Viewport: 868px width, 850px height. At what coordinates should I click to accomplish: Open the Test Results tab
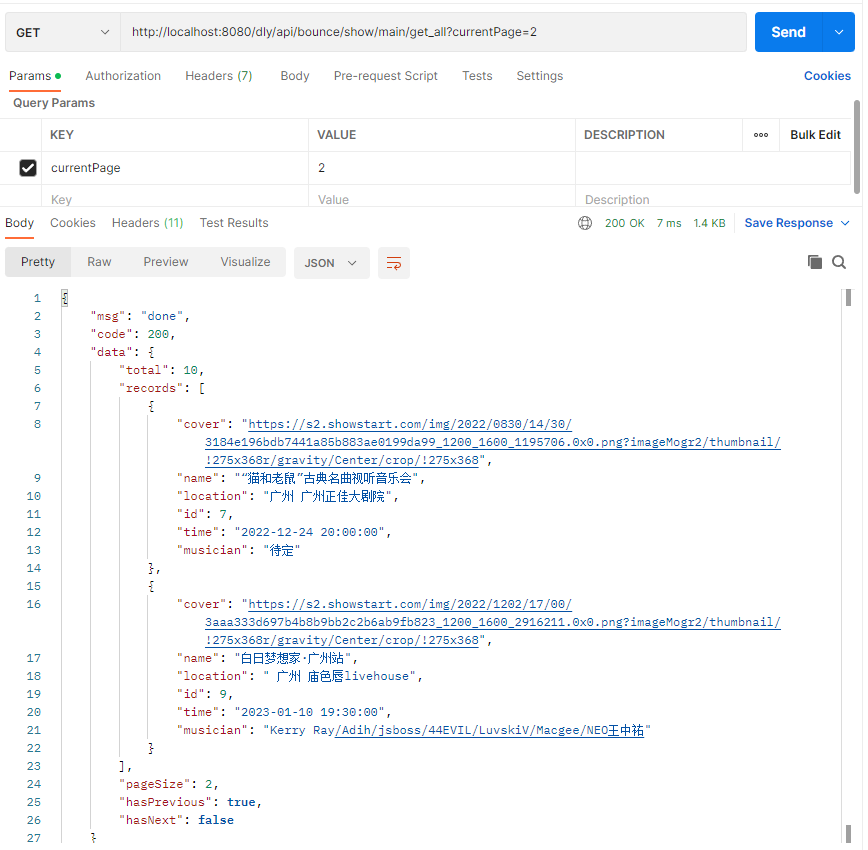tap(234, 223)
